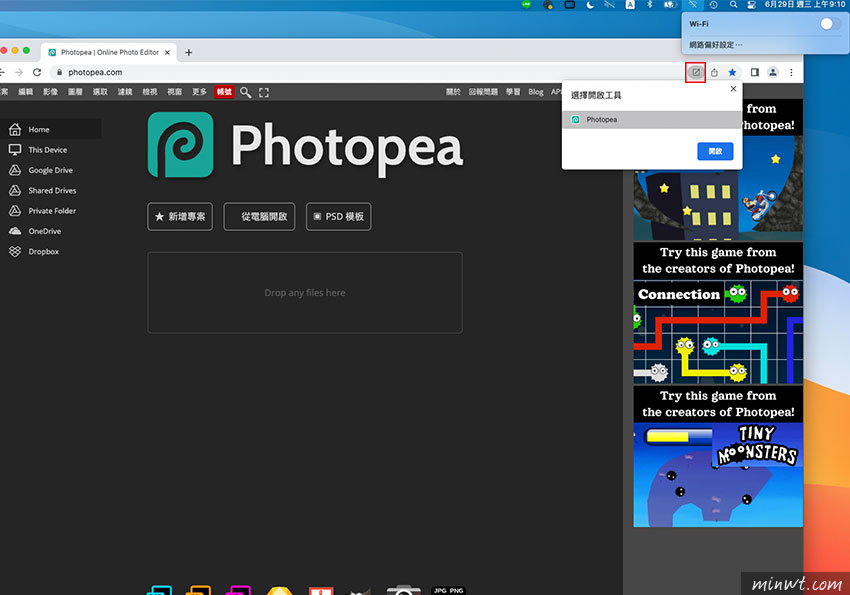The height and width of the screenshot is (595, 850).
Task: Click the blue bookmark star icon
Action: click(732, 72)
